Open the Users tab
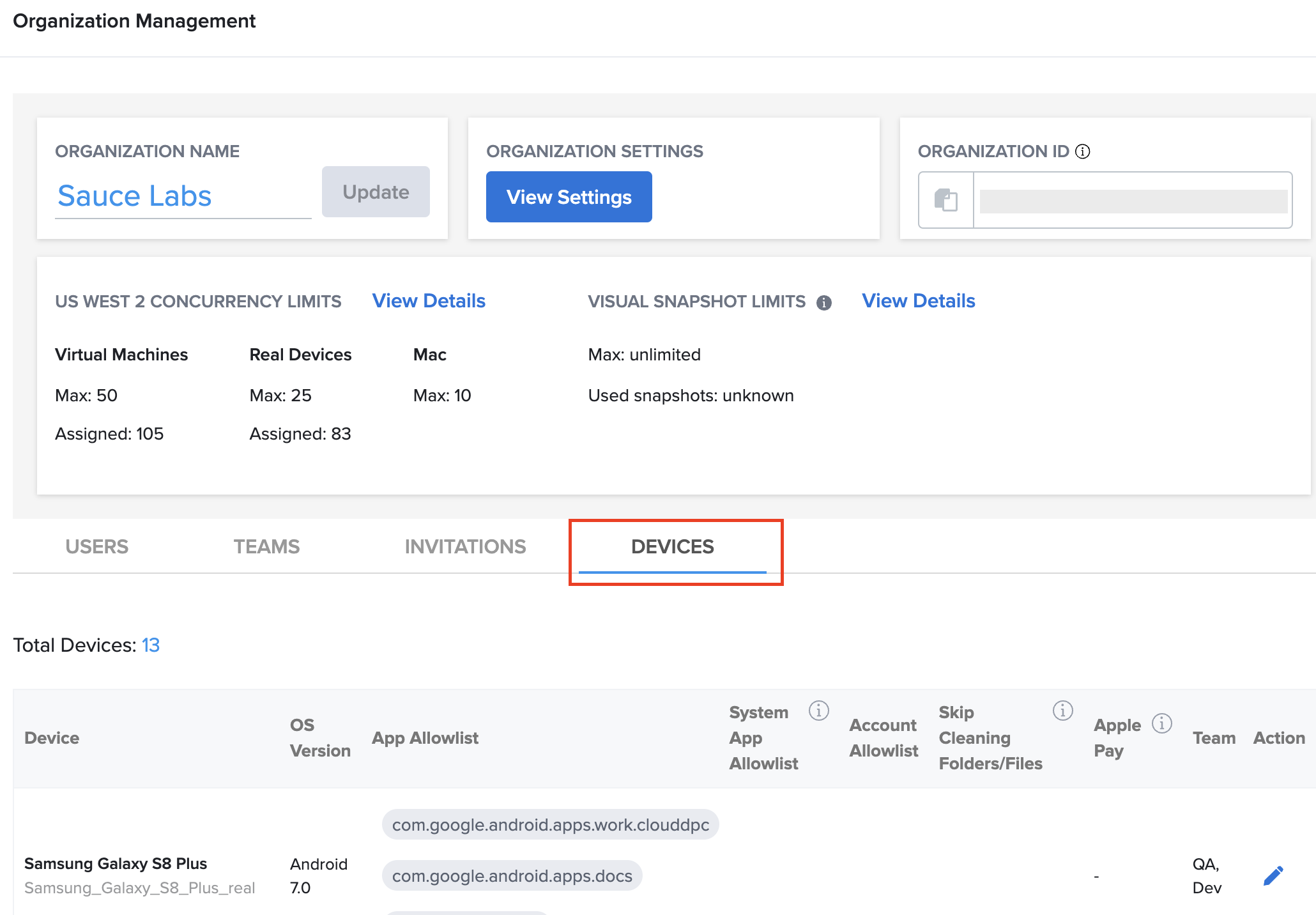The image size is (1316, 915). click(96, 547)
